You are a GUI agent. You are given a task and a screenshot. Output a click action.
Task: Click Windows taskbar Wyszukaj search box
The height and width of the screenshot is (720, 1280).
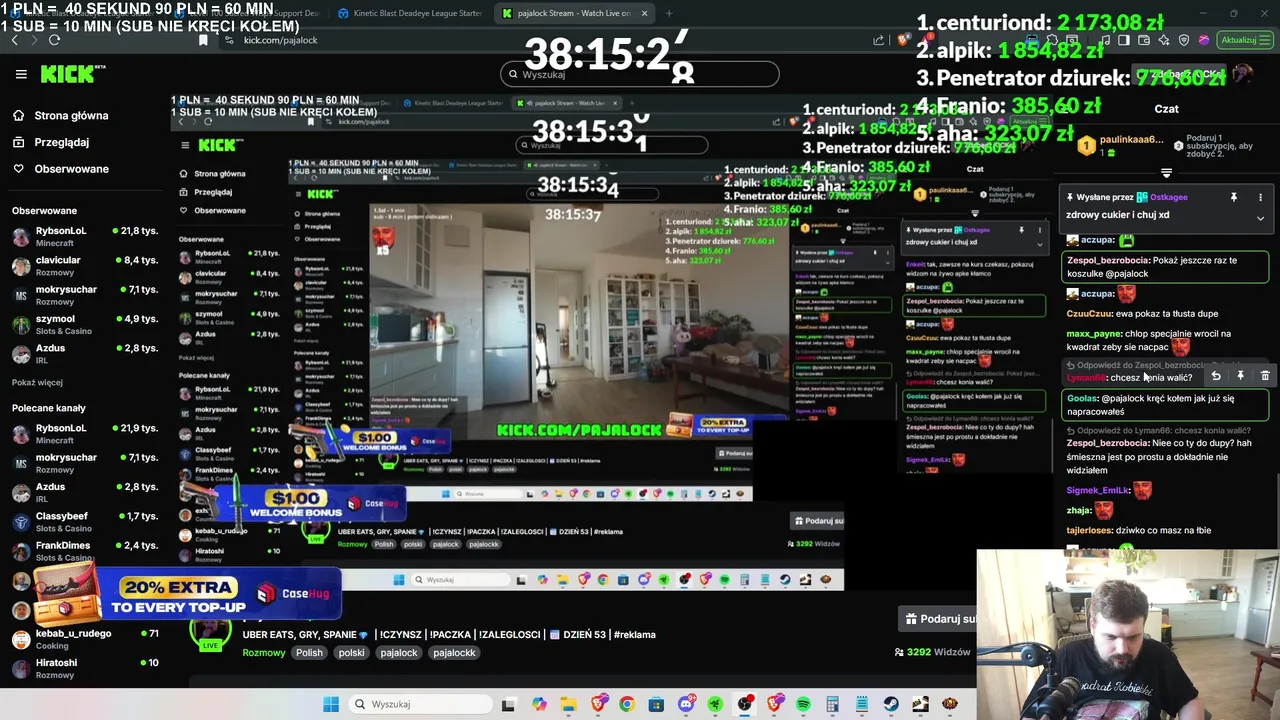tap(420, 704)
